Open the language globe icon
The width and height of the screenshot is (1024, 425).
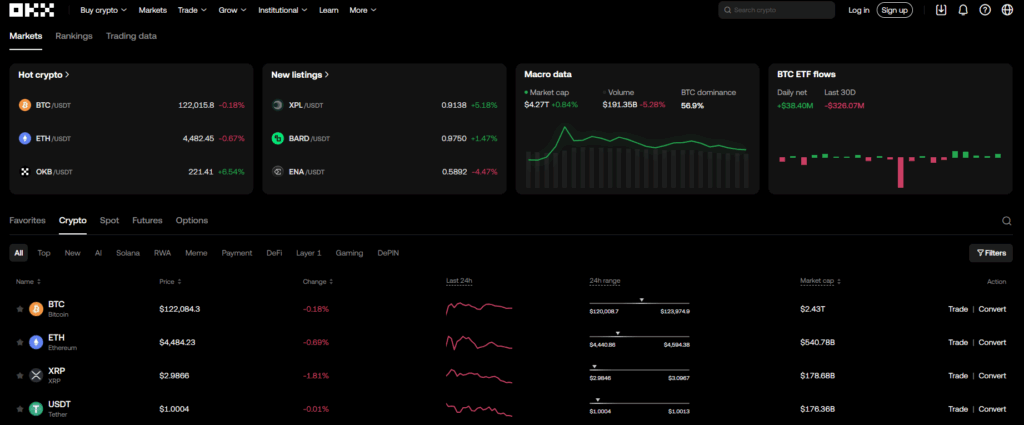tap(1007, 10)
